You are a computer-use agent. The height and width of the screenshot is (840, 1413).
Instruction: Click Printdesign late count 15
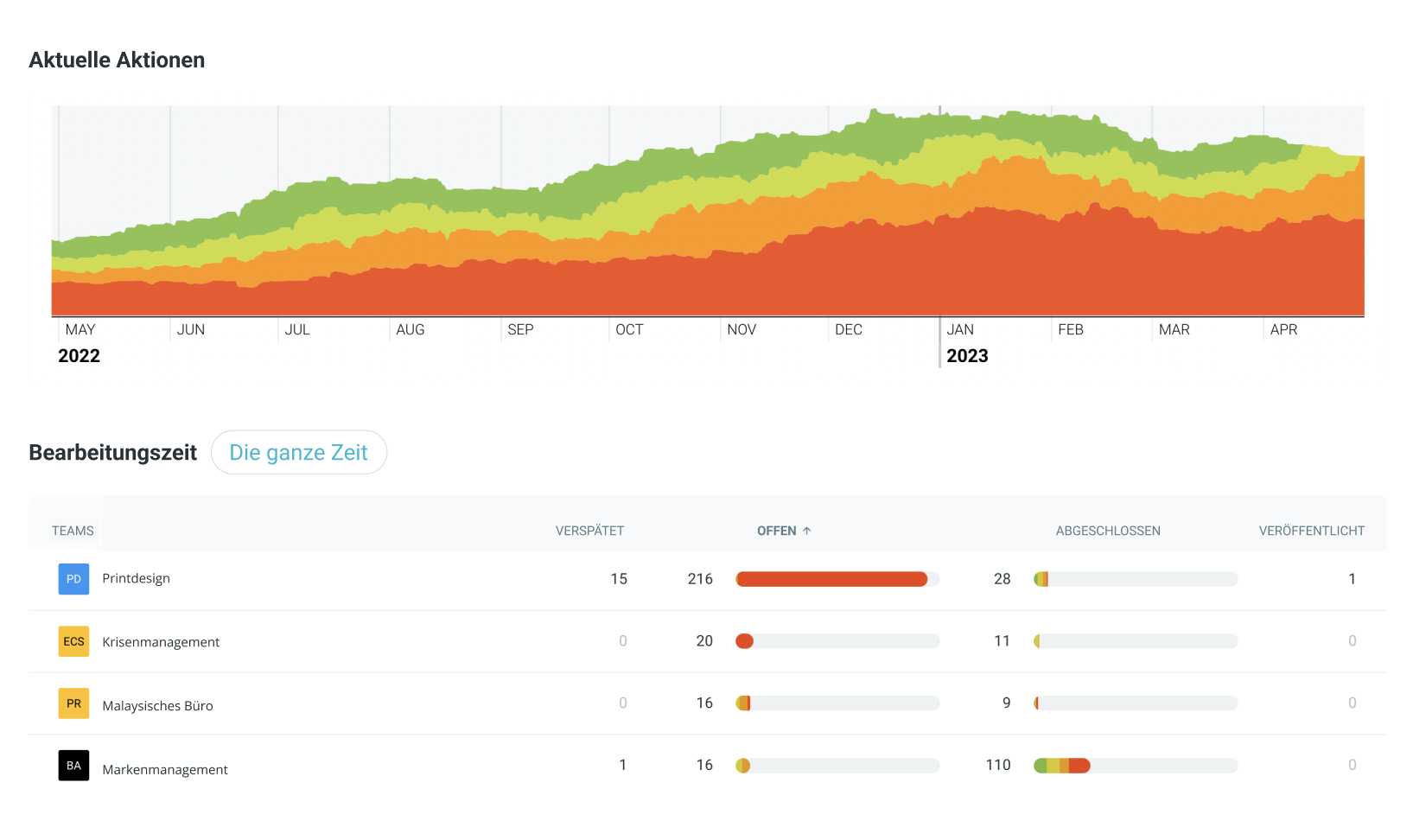[x=619, y=579]
